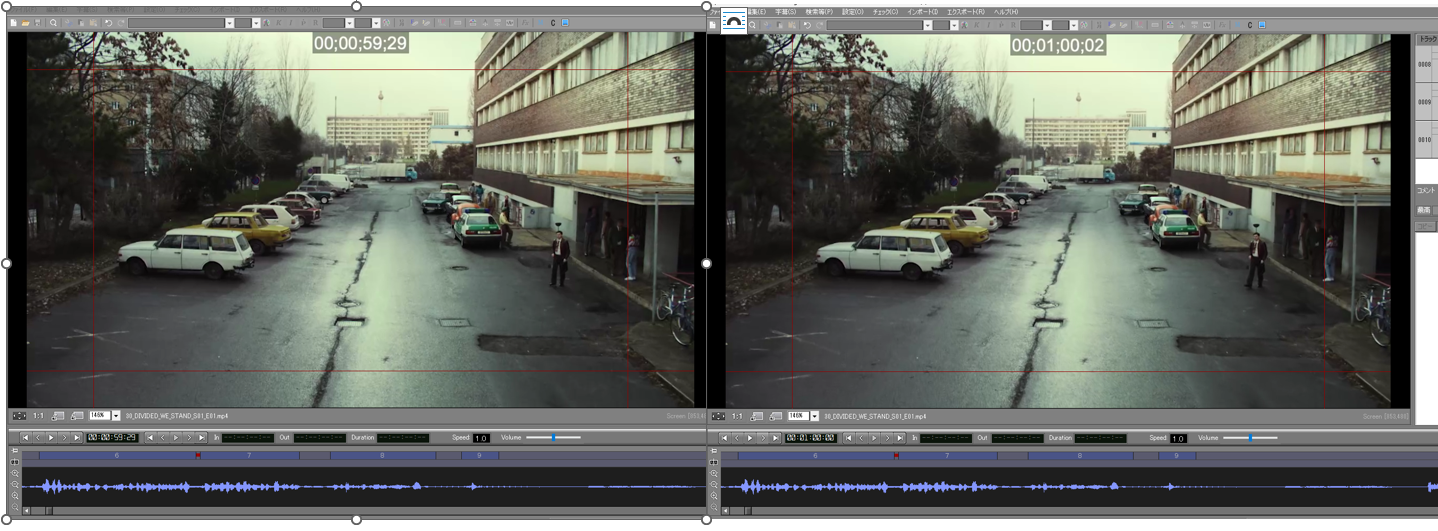Screen dimensions: 1438x531
Task: Click Speed value 1.0 in right window
Action: click(x=1178, y=438)
